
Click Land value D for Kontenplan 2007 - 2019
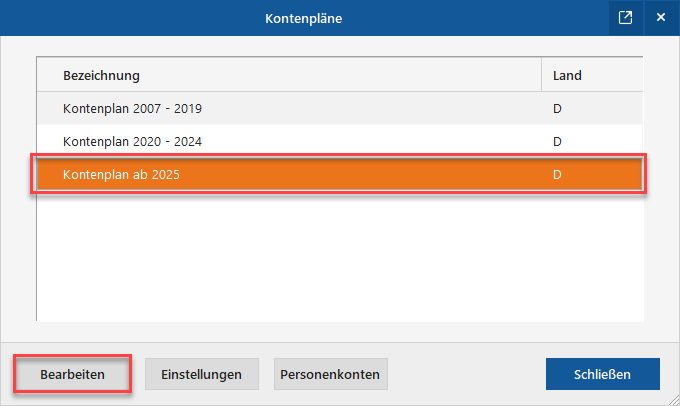[557, 108]
